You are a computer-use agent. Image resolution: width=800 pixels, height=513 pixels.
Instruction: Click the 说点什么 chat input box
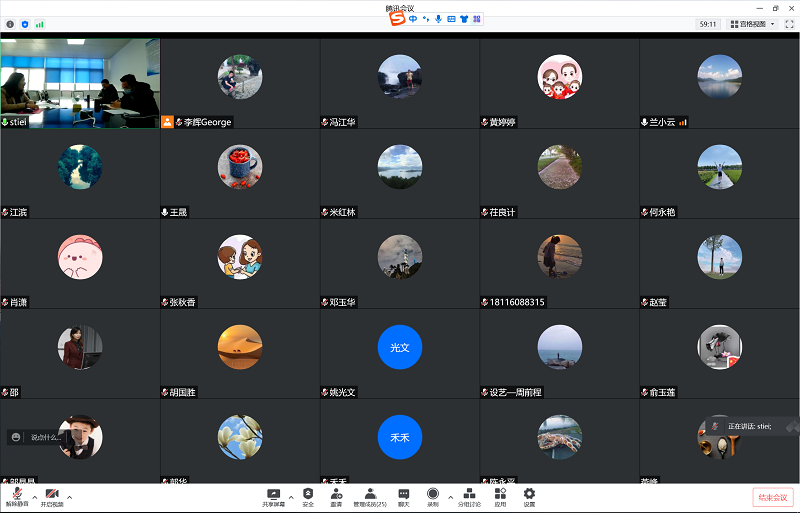(x=46, y=437)
